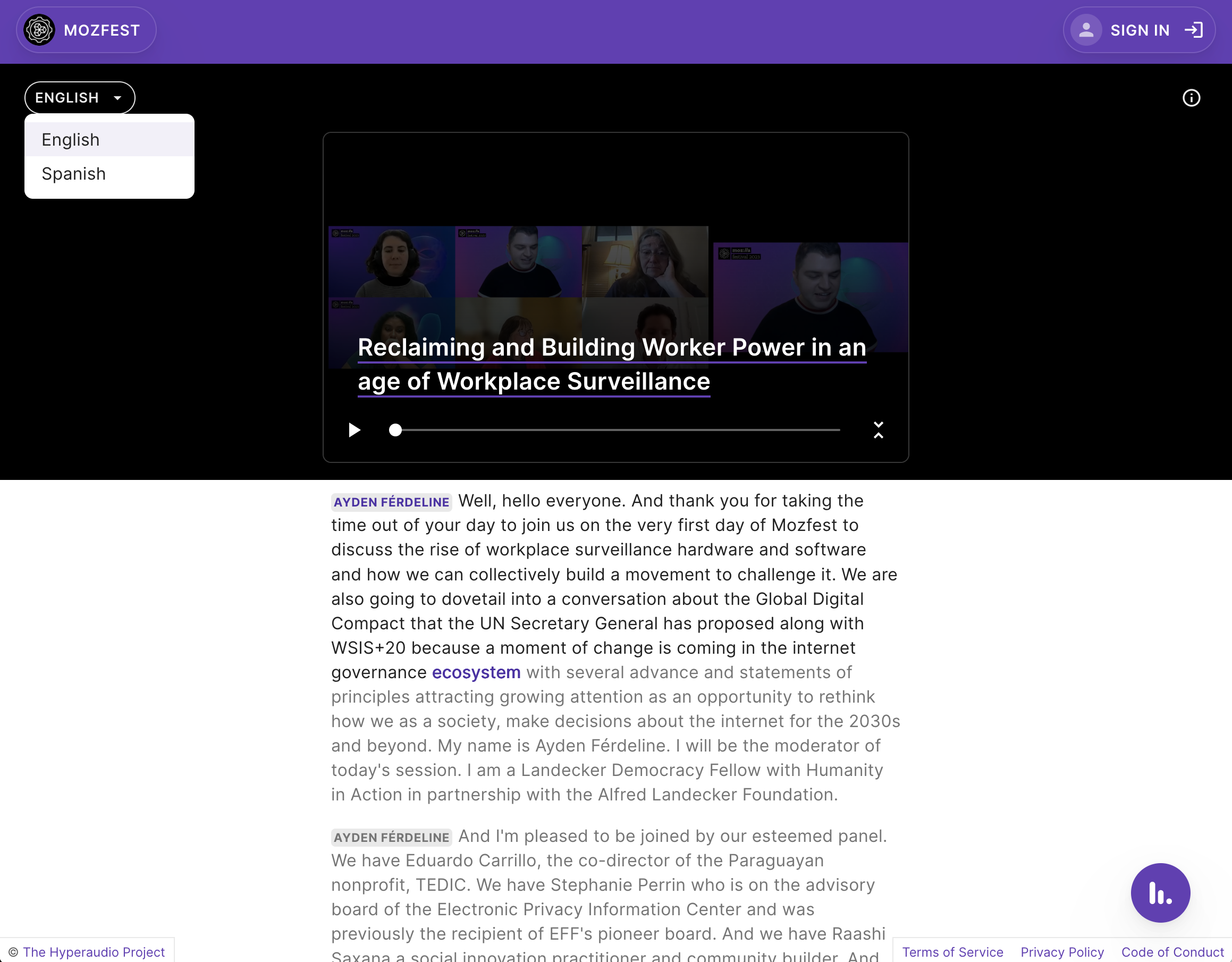Enable closed captions for video
Image resolution: width=1232 pixels, height=962 pixels.
878,430
